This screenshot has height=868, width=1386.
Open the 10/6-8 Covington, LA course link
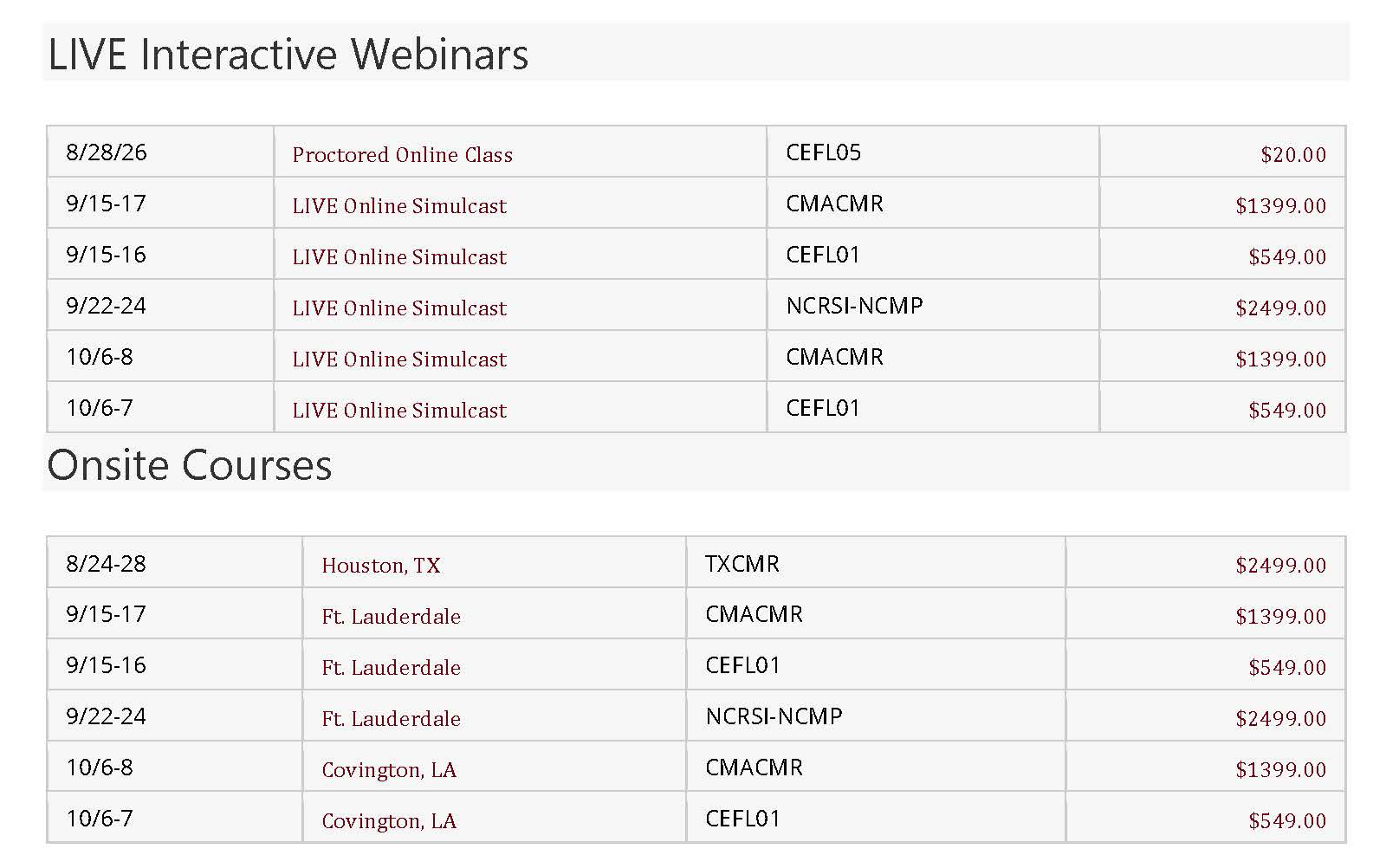coord(389,770)
